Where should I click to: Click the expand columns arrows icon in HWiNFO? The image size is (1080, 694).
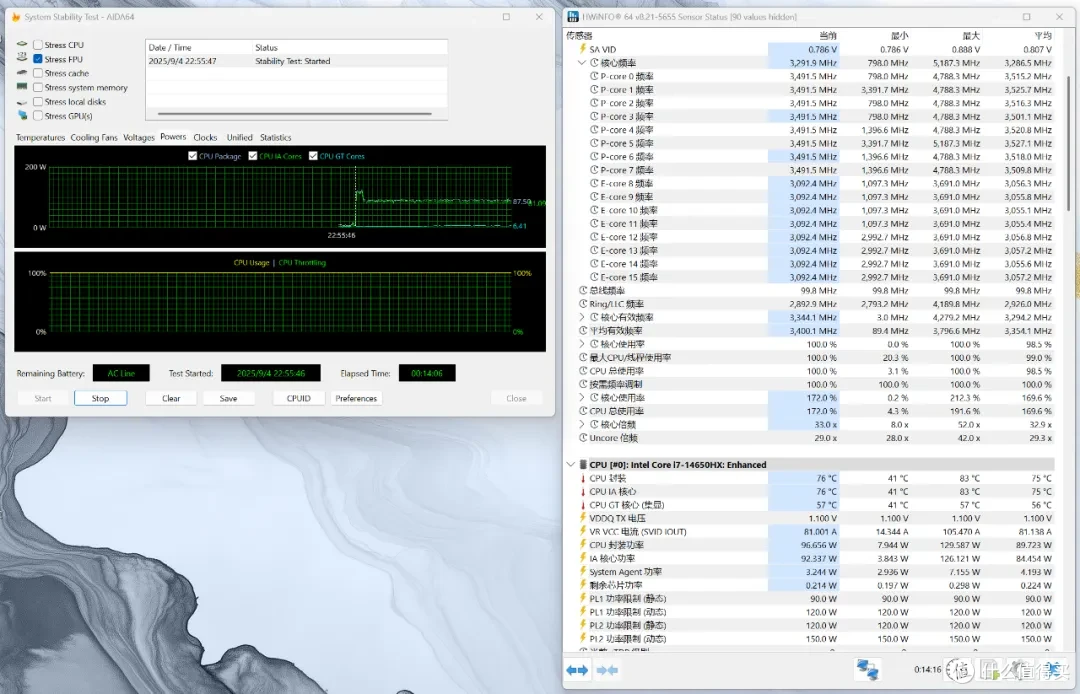(x=577, y=670)
